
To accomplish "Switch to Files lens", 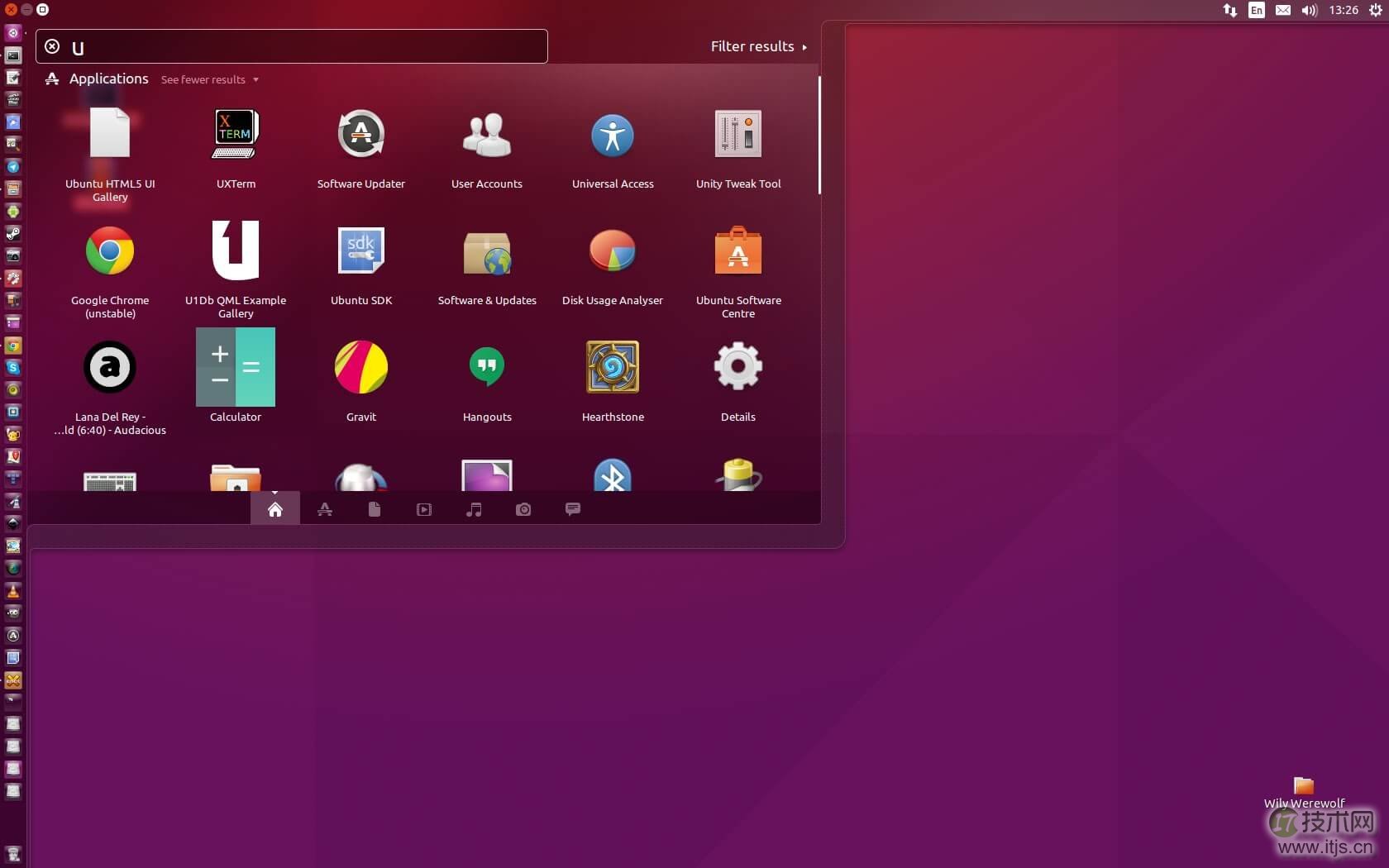I will coord(375,509).
